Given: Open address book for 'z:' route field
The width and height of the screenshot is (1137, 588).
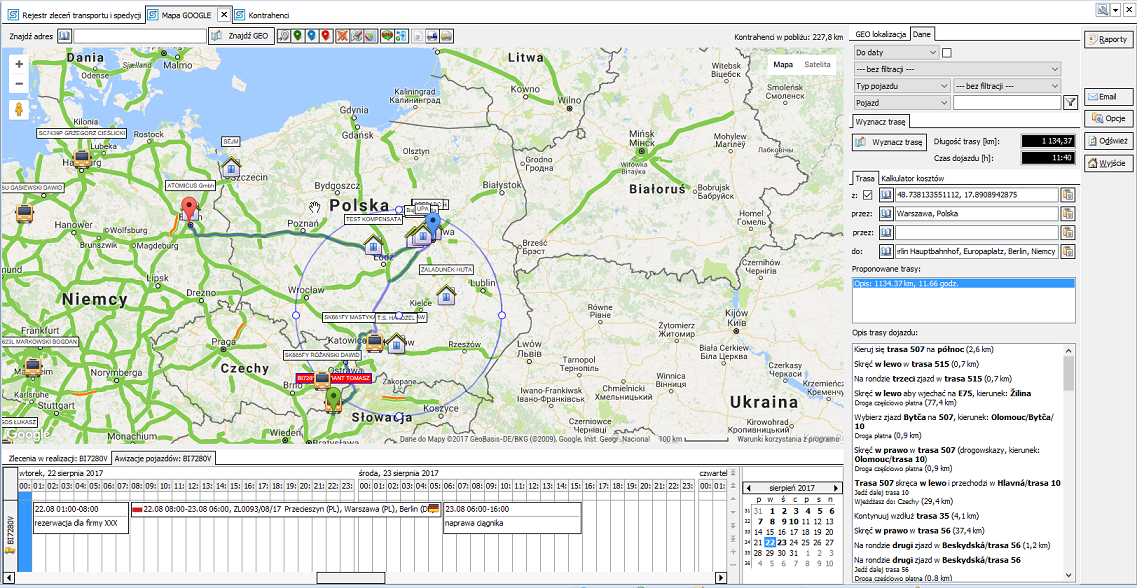Looking at the screenshot, I should click(x=886, y=194).
